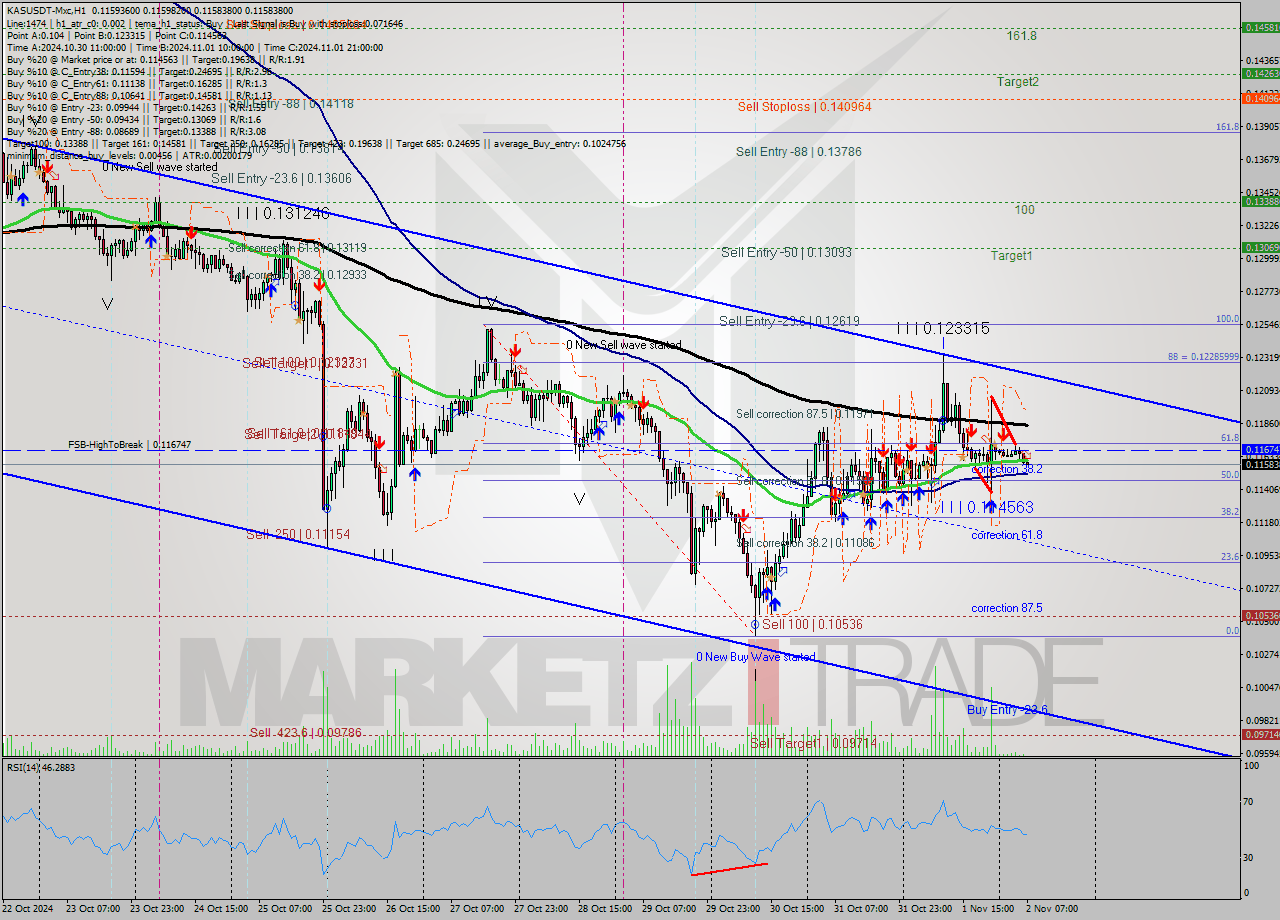The image size is (1280, 920).
Task: Select the I I I 0.123315 peak label
Action: (x=943, y=328)
